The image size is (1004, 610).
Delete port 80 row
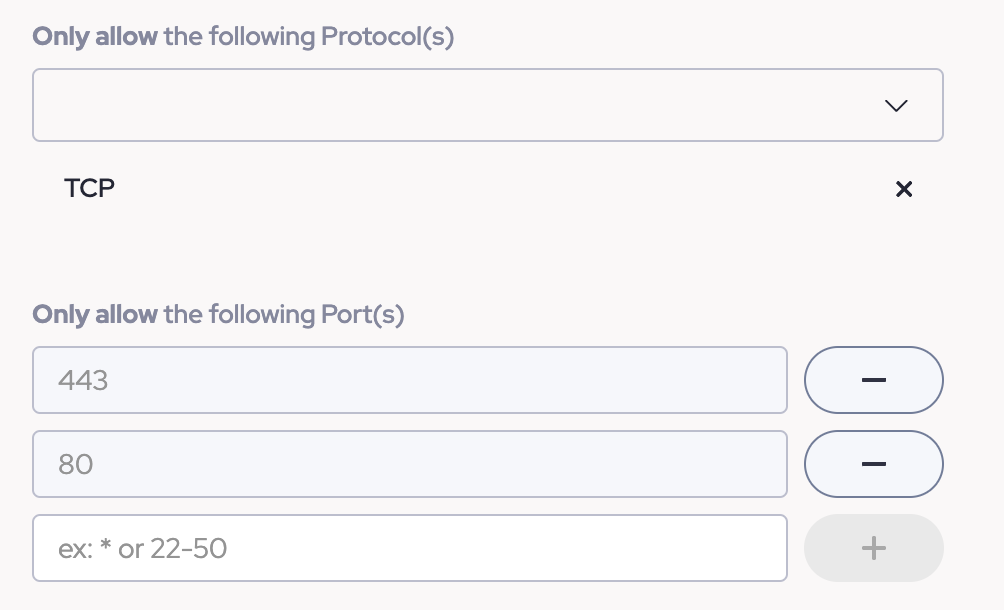873,464
